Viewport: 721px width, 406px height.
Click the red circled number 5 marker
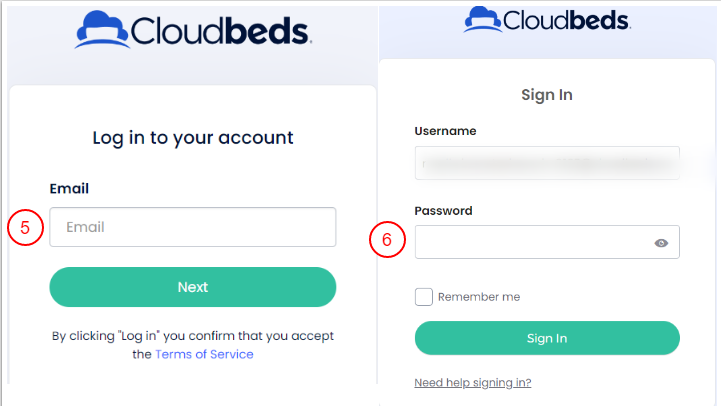pos(25,227)
